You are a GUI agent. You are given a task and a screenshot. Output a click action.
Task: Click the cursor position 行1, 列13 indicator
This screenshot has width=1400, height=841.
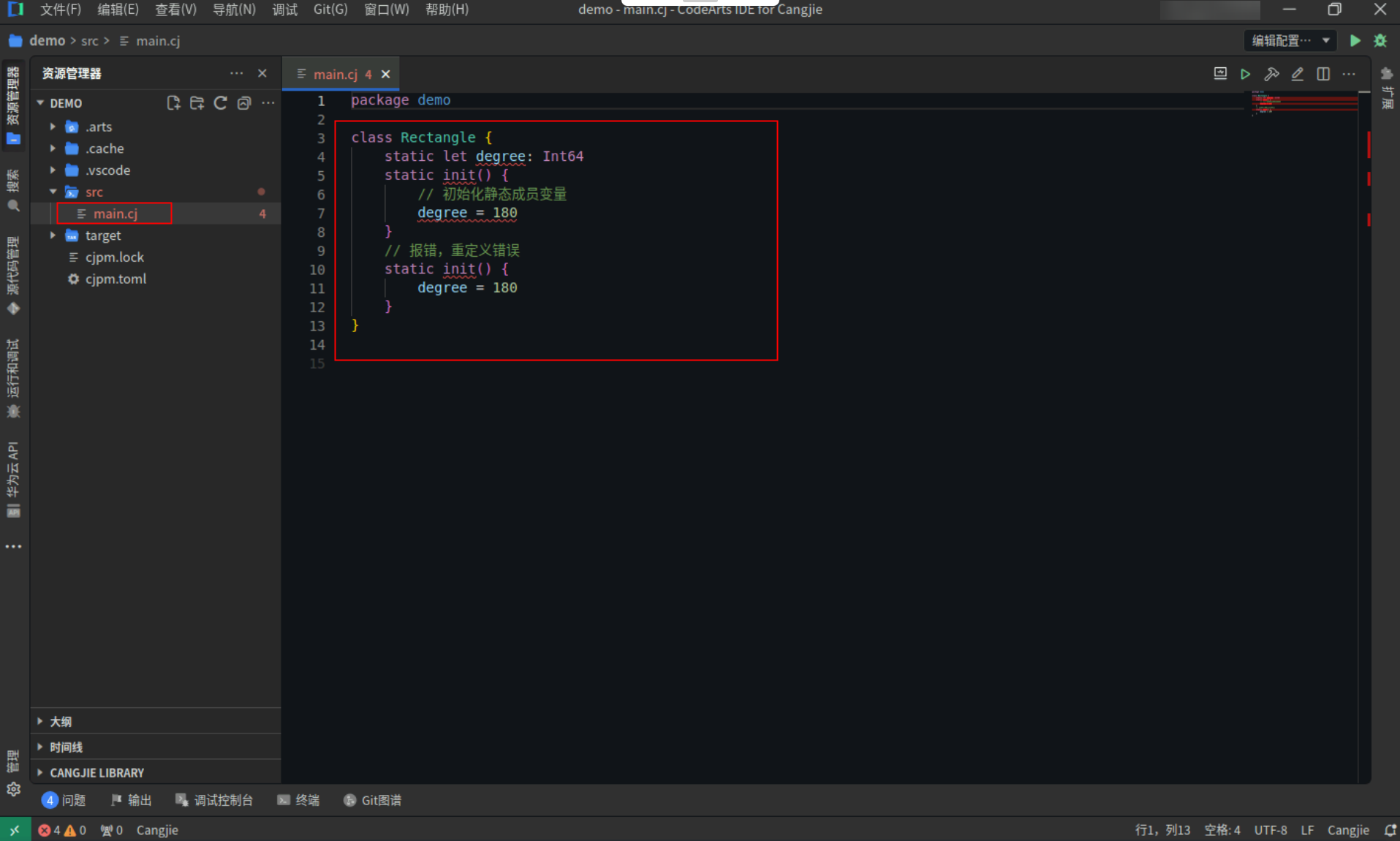(x=1162, y=830)
